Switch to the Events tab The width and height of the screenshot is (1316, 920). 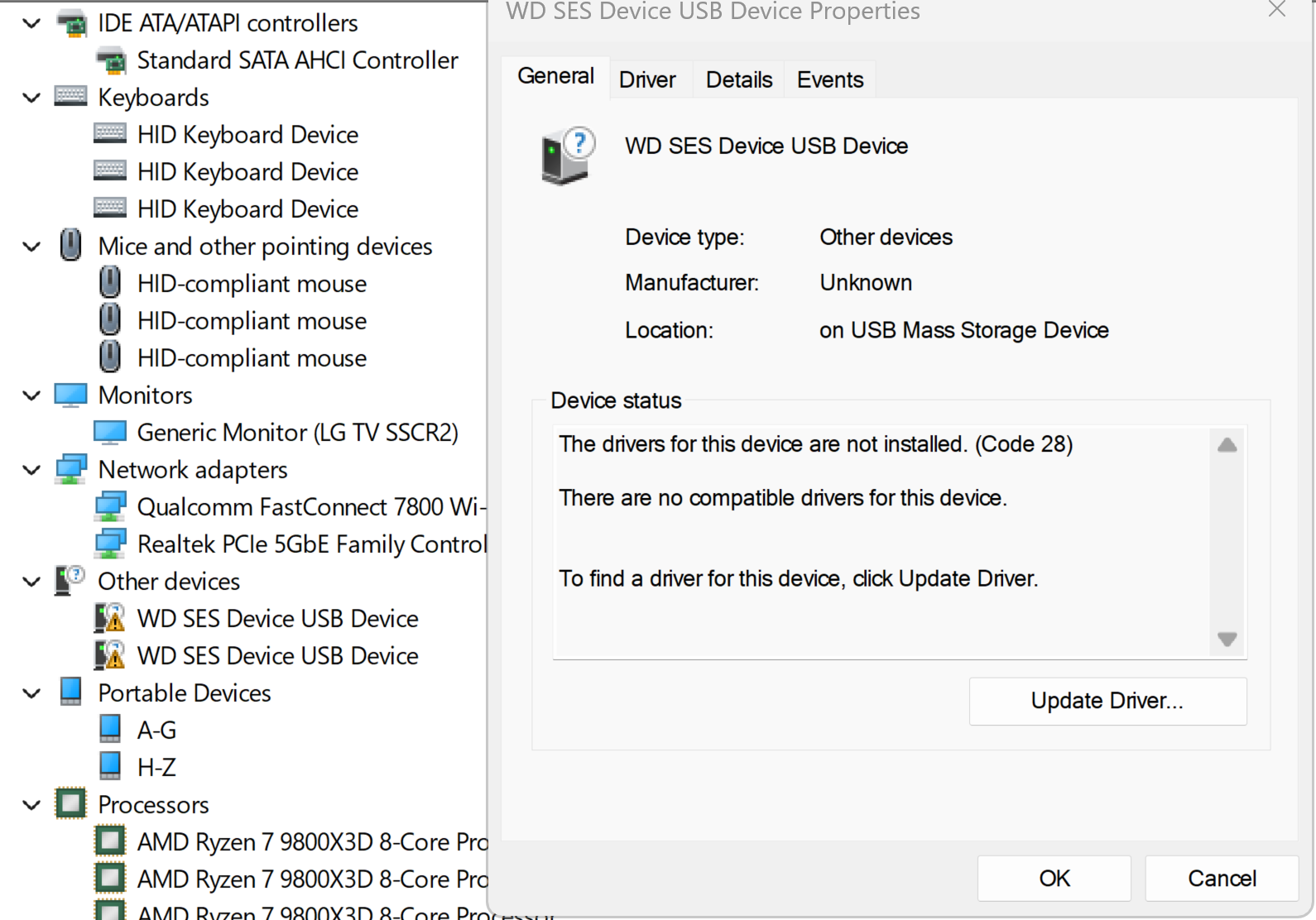click(830, 80)
